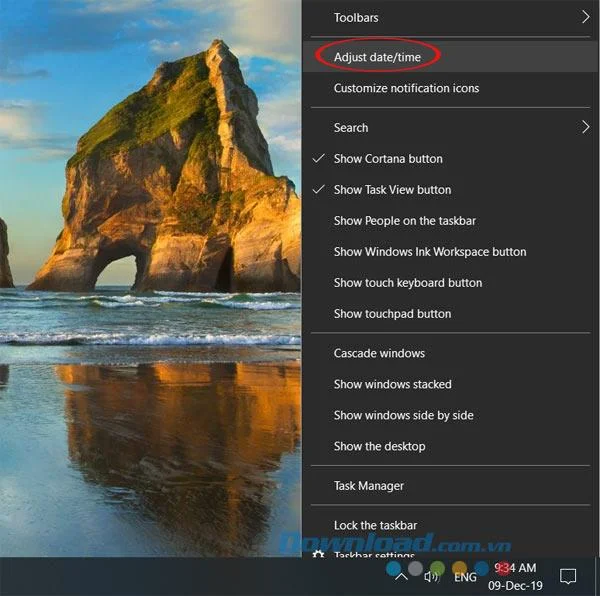The image size is (600, 596).
Task: Enable Show touchpad button
Action: [x=450, y=314]
